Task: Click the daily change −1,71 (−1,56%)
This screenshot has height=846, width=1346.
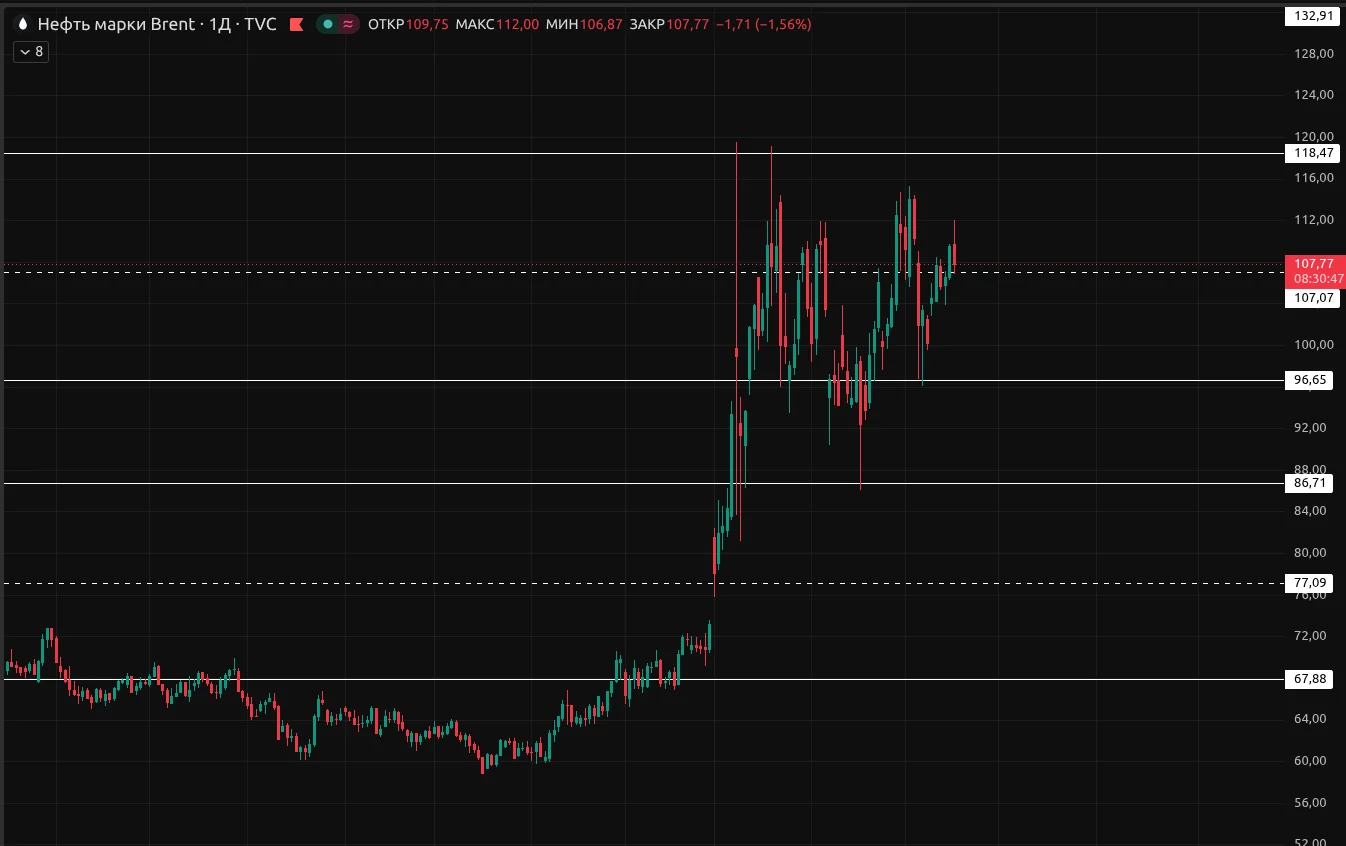Action: (x=764, y=24)
